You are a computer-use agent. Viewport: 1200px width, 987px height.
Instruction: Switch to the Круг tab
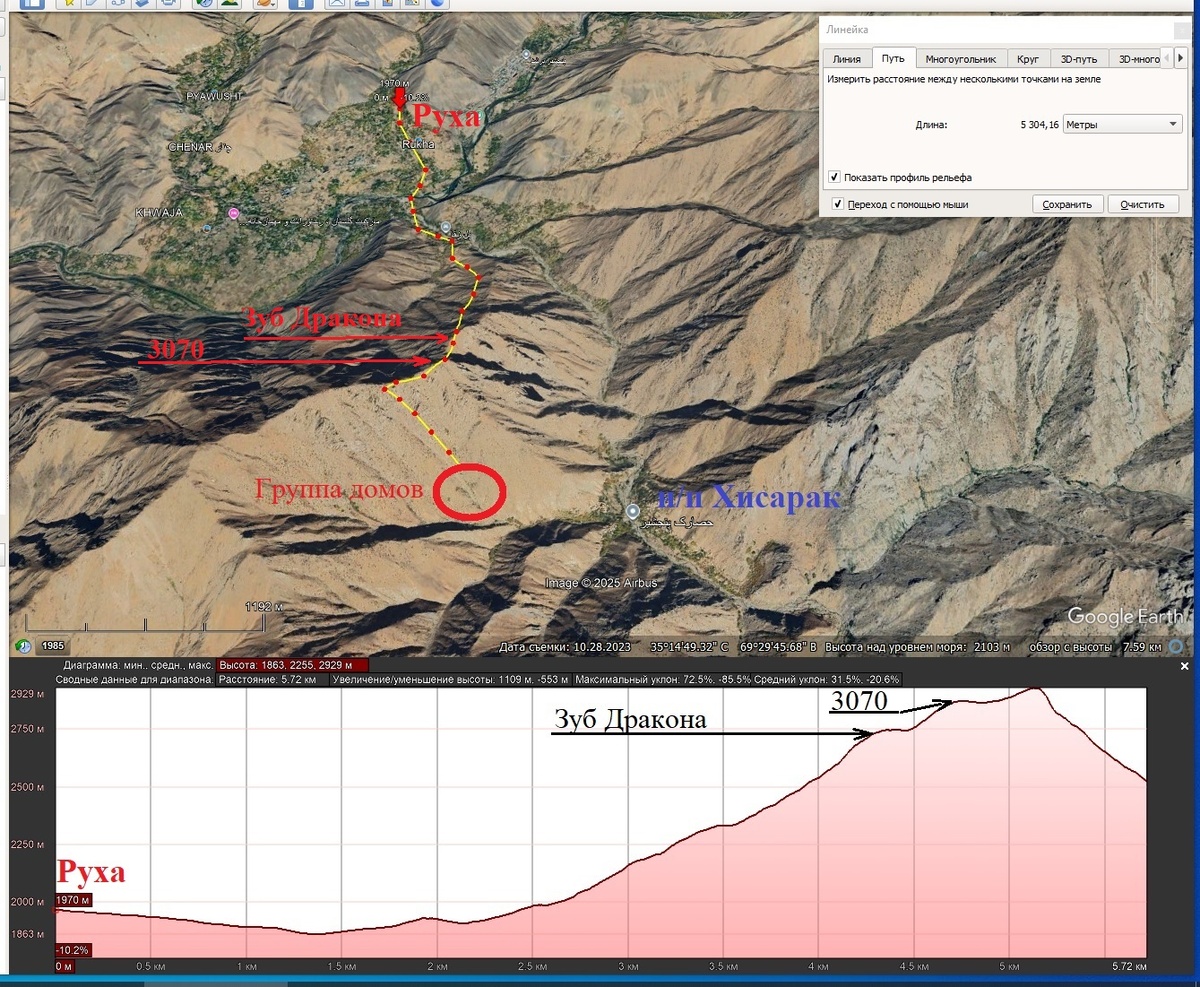1029,59
